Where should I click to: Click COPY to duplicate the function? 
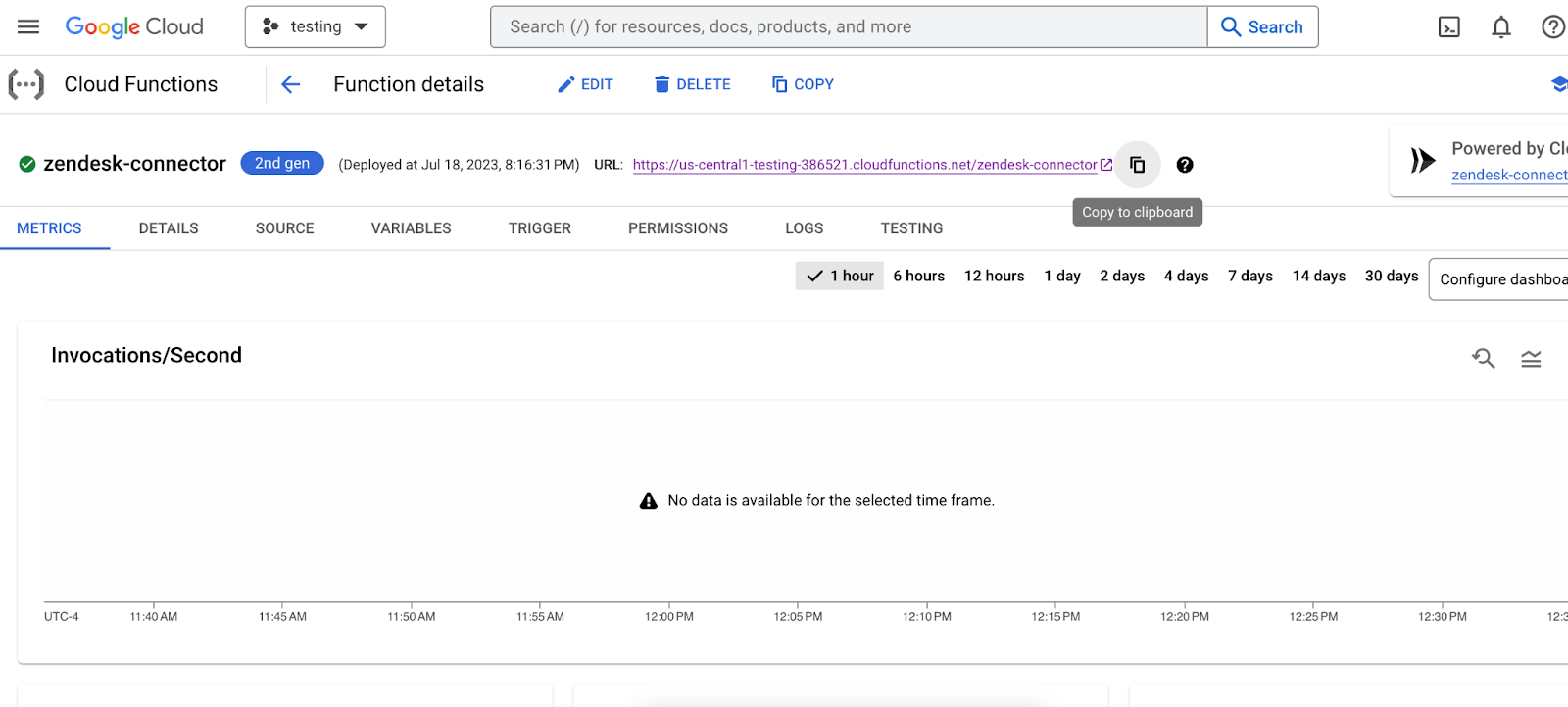pos(803,84)
